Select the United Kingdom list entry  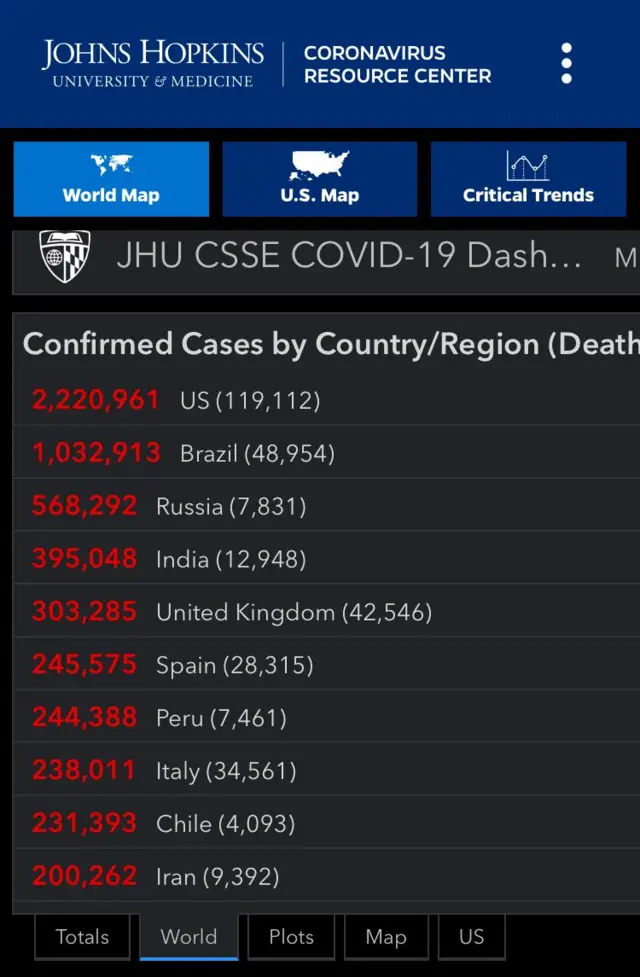(x=327, y=611)
